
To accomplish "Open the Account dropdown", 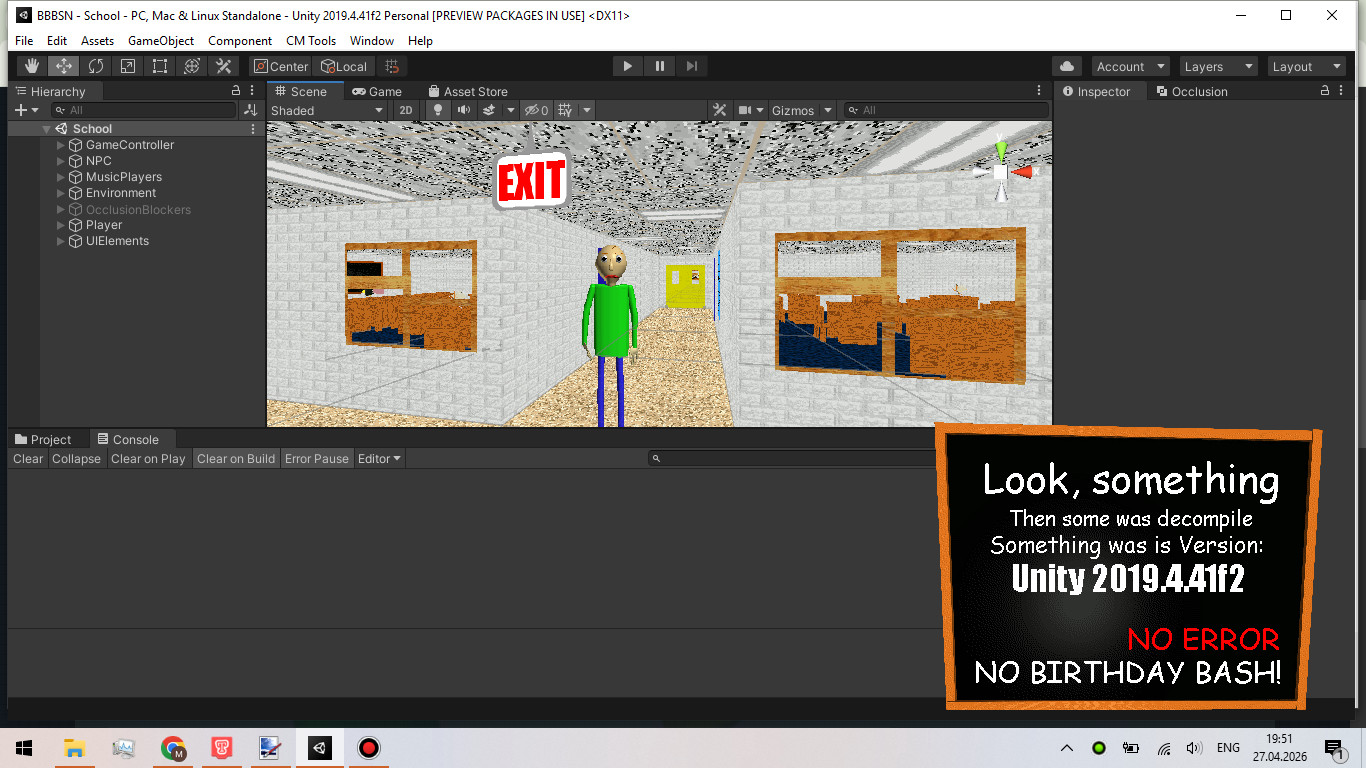I will tap(1131, 66).
